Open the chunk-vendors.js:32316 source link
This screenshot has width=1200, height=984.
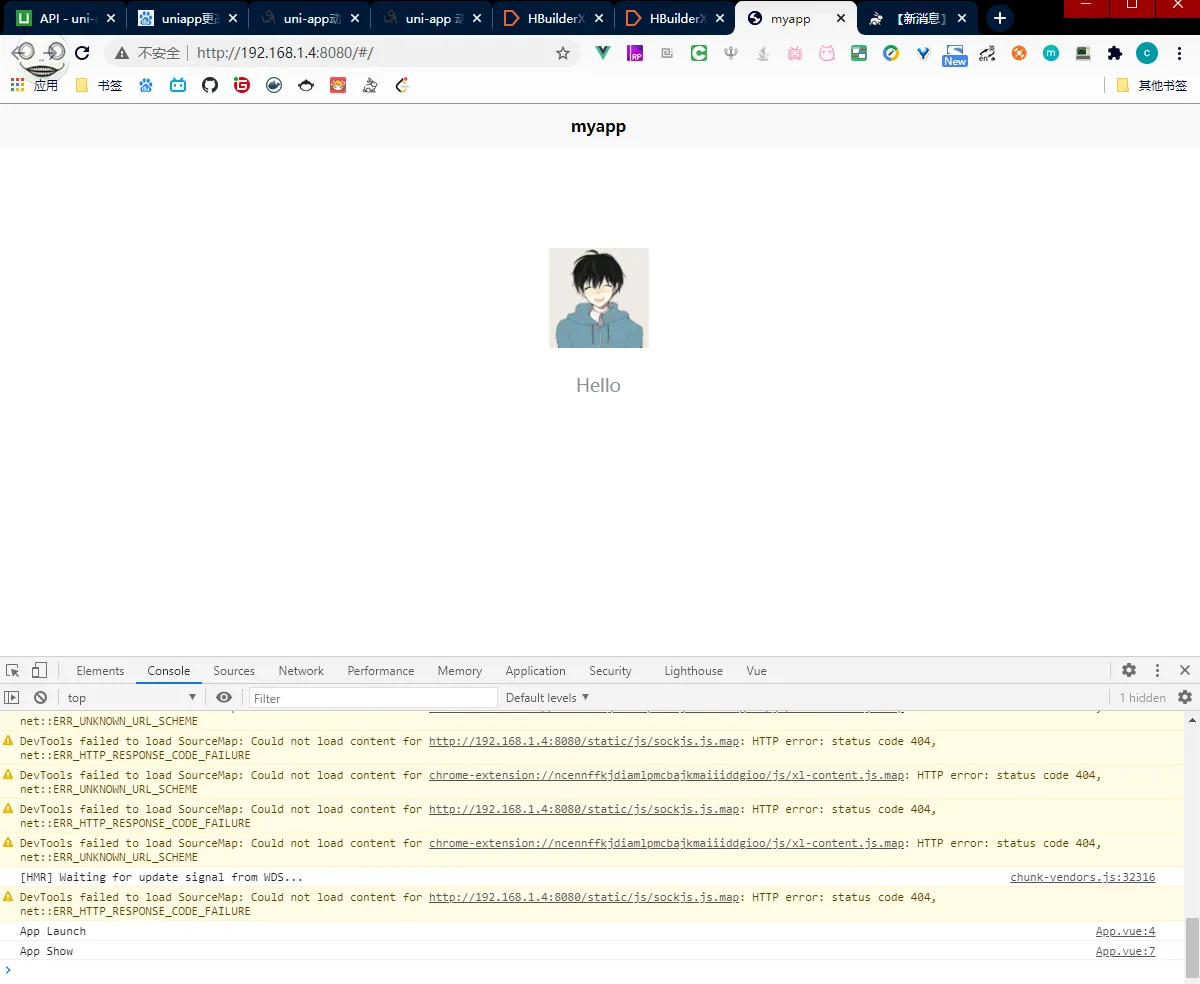1082,877
